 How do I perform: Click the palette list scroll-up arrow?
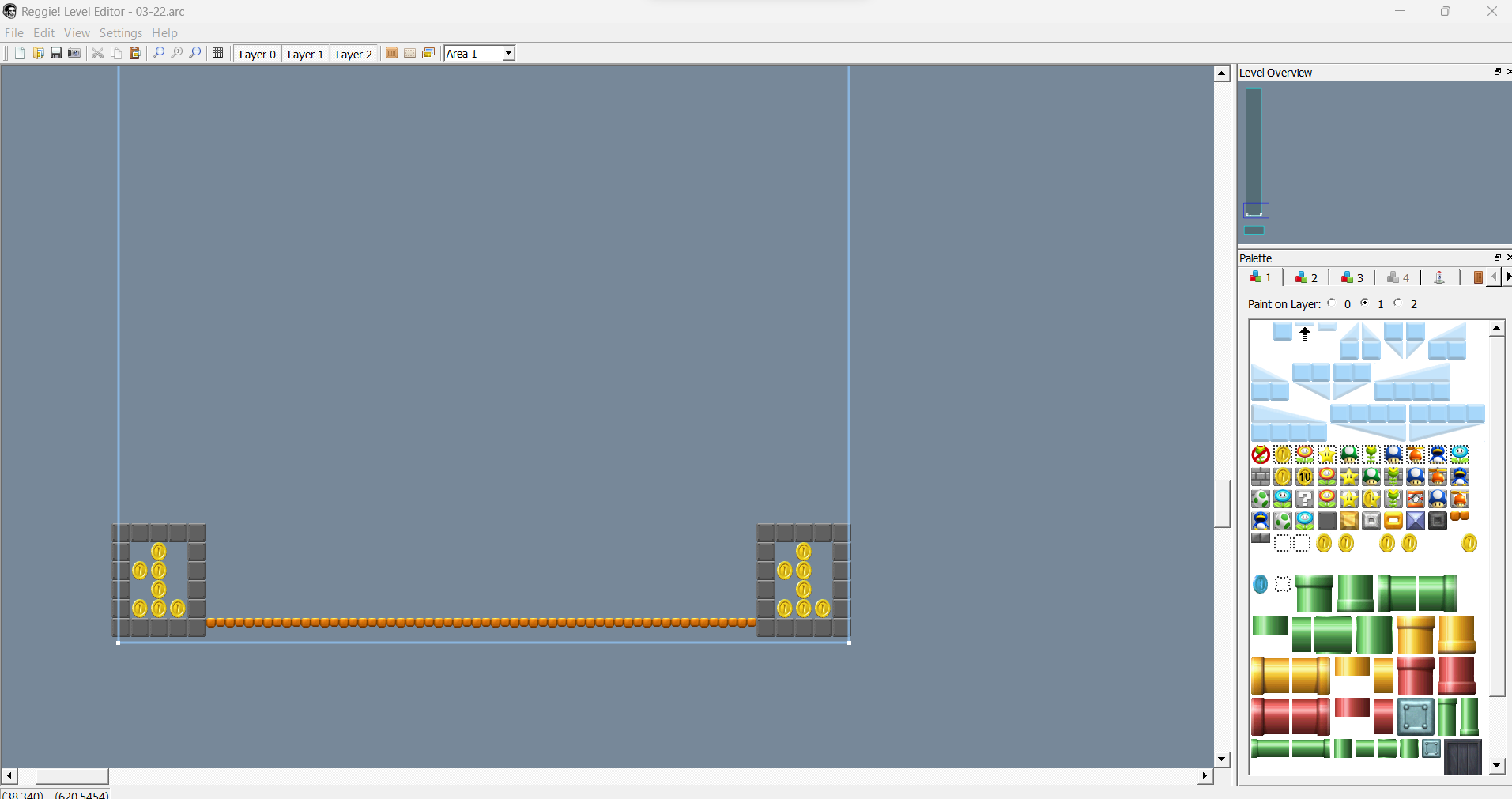[1497, 328]
